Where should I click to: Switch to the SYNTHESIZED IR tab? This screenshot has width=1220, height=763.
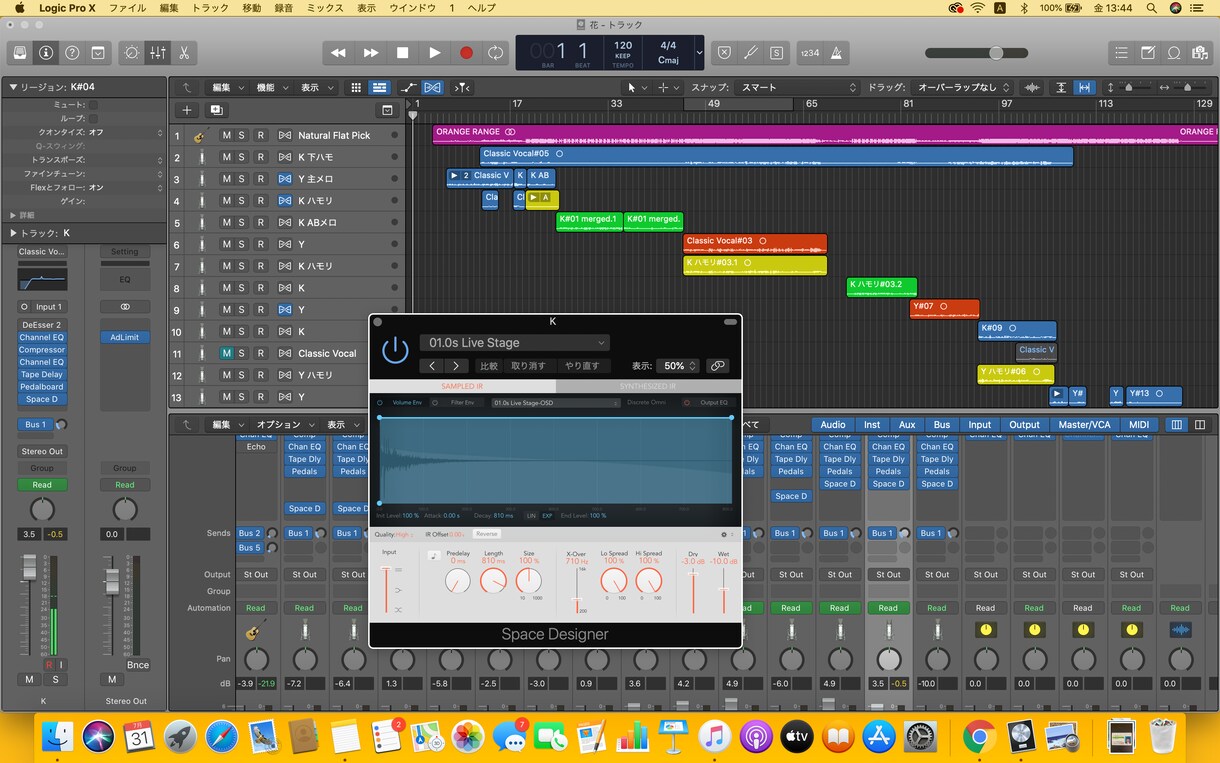pos(648,386)
